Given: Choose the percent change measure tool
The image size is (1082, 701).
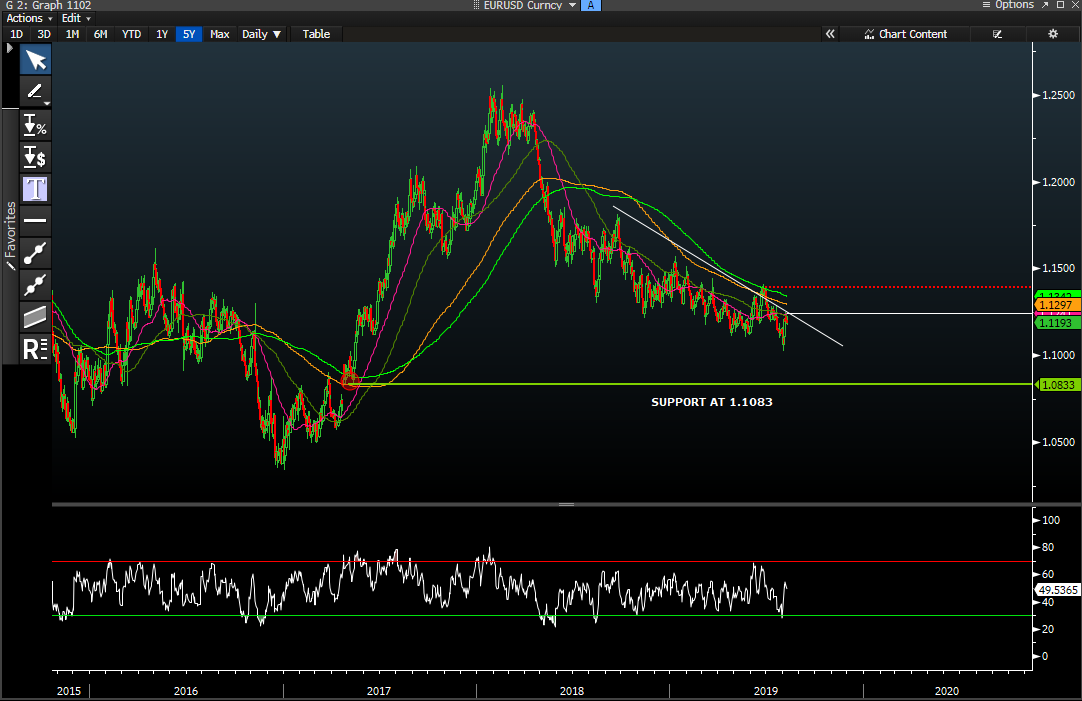Looking at the screenshot, I should coord(36,126).
